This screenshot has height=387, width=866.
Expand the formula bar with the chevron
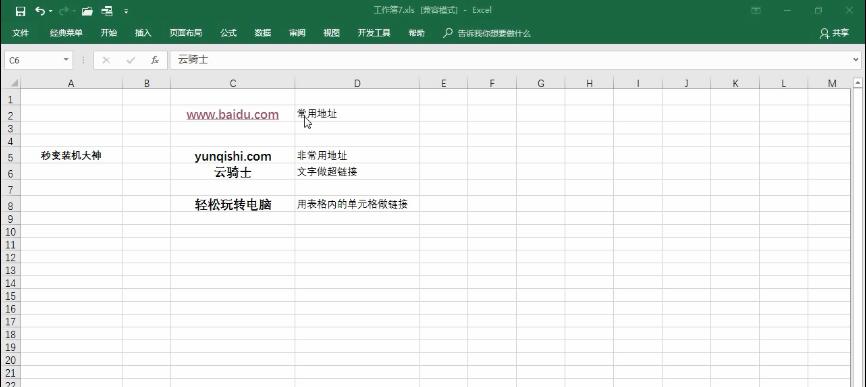[856, 60]
